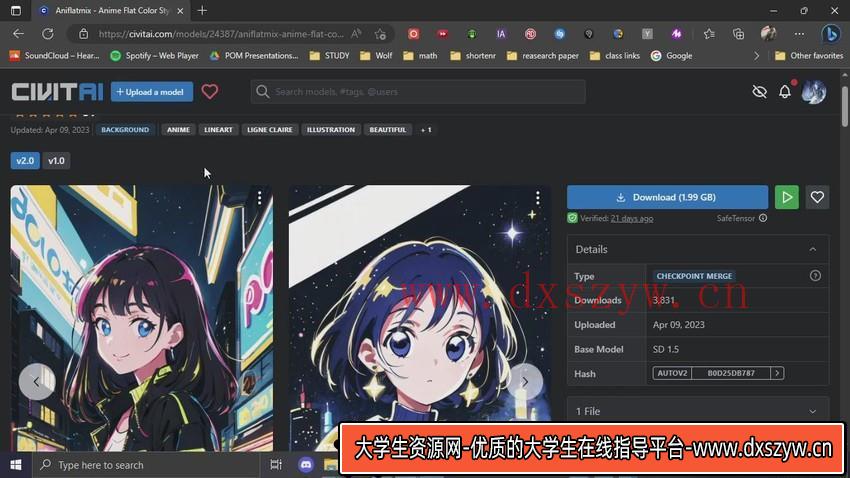
Task: Open the class links bookmarks folder
Action: 615,56
